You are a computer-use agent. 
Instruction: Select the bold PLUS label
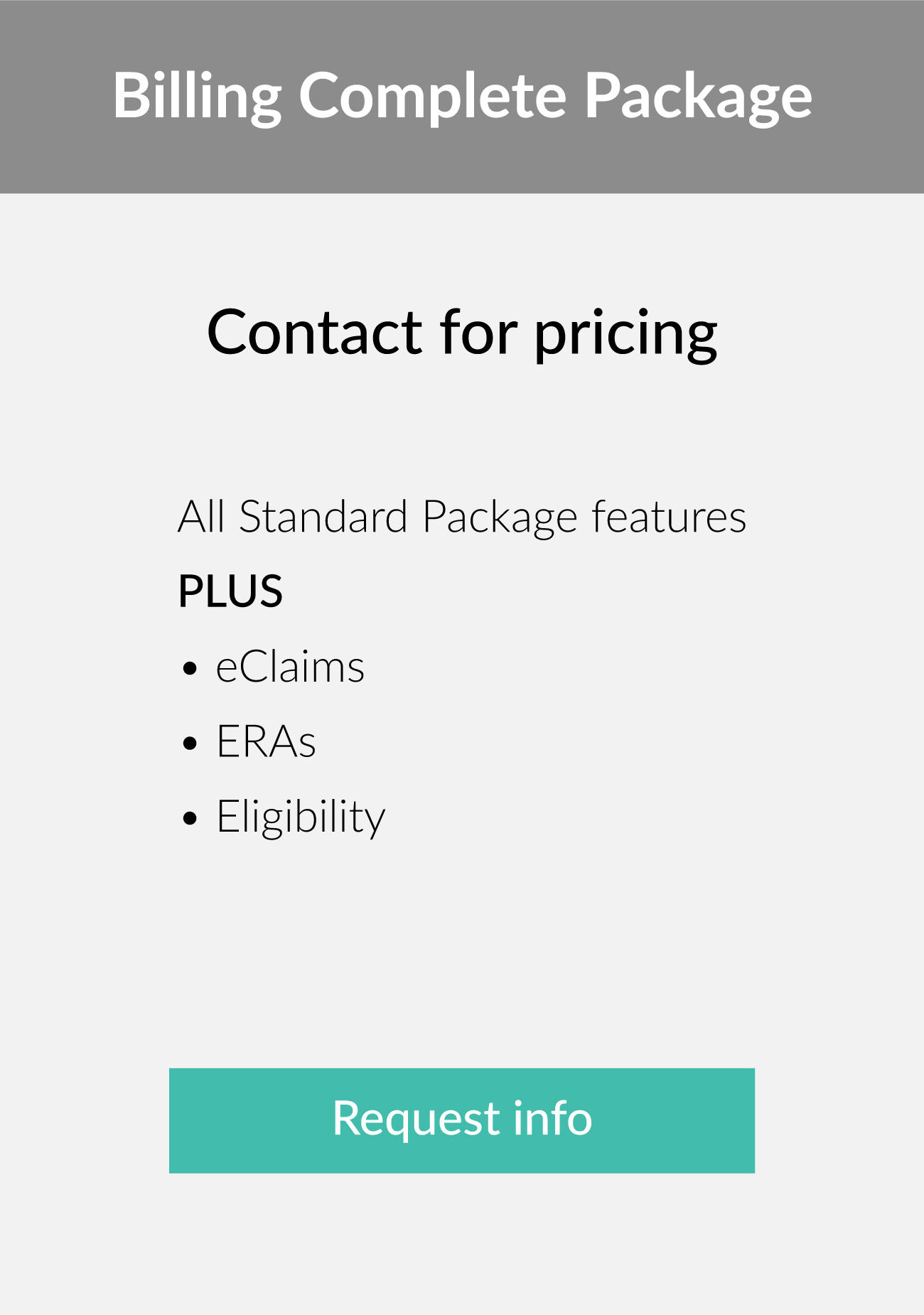click(230, 591)
